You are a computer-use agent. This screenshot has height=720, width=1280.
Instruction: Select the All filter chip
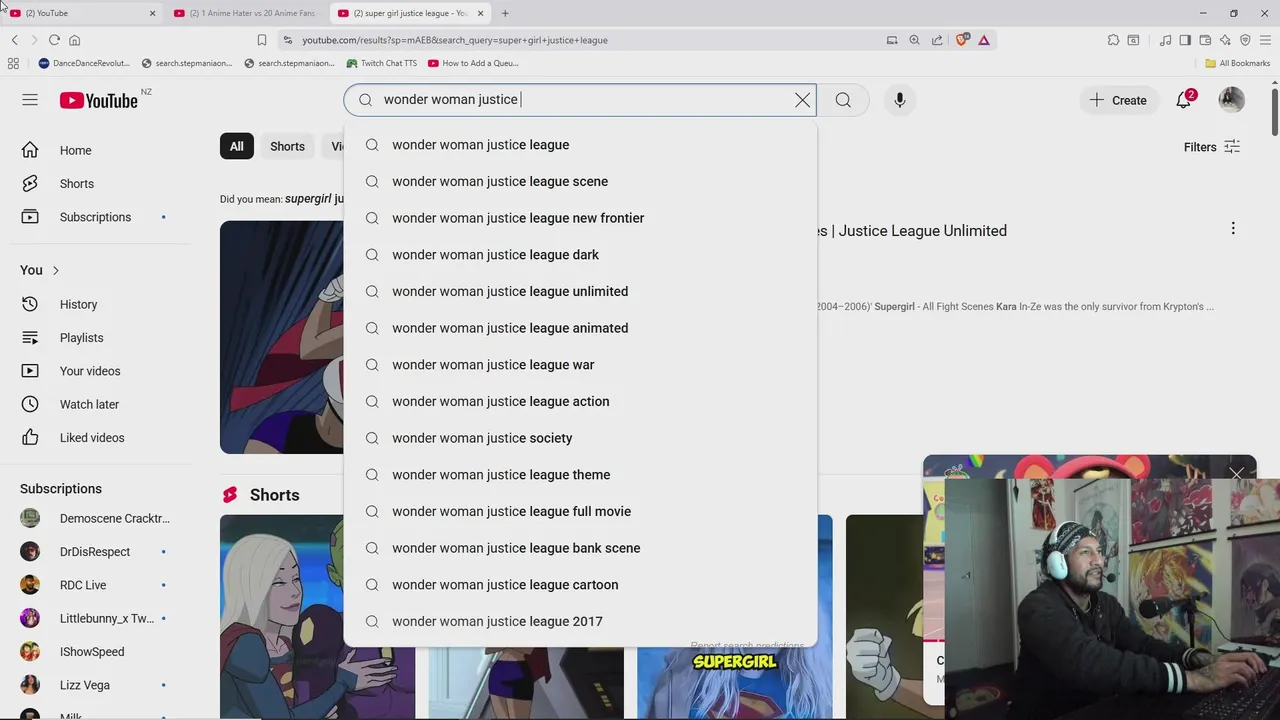coord(236,146)
